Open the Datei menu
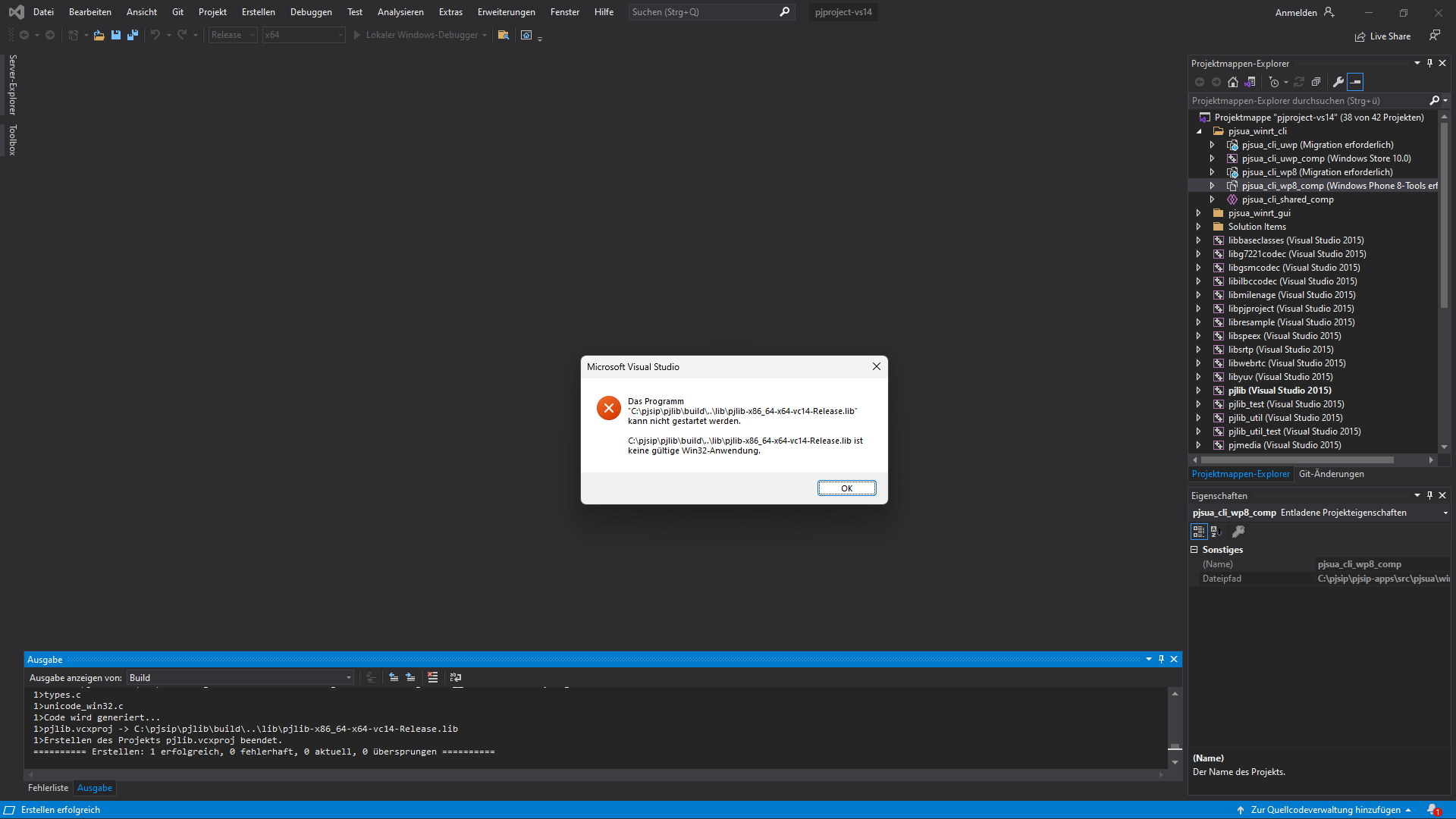 [x=43, y=12]
